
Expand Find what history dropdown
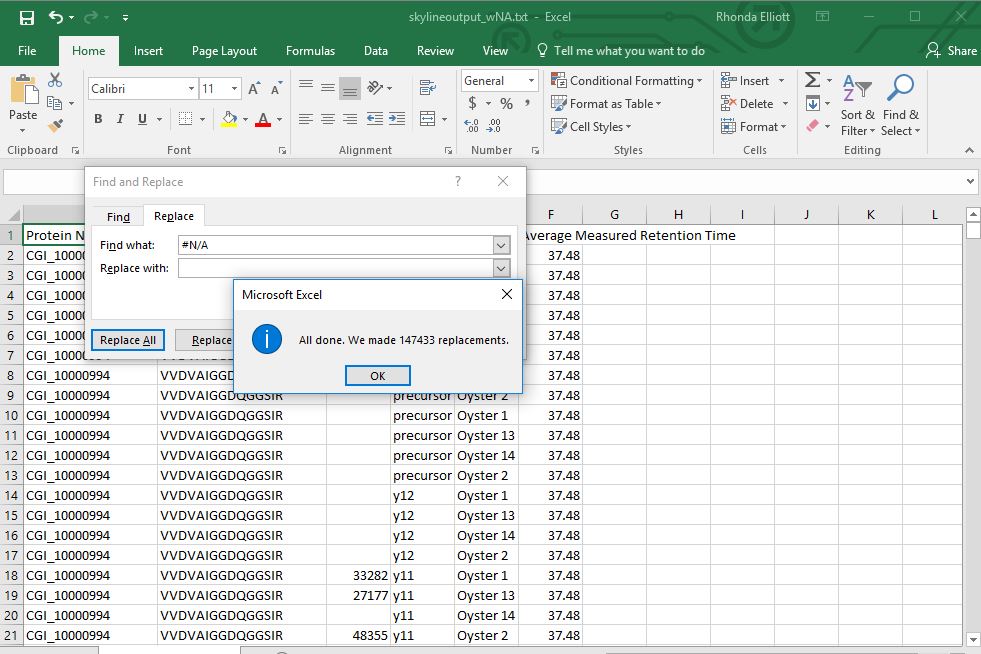501,245
